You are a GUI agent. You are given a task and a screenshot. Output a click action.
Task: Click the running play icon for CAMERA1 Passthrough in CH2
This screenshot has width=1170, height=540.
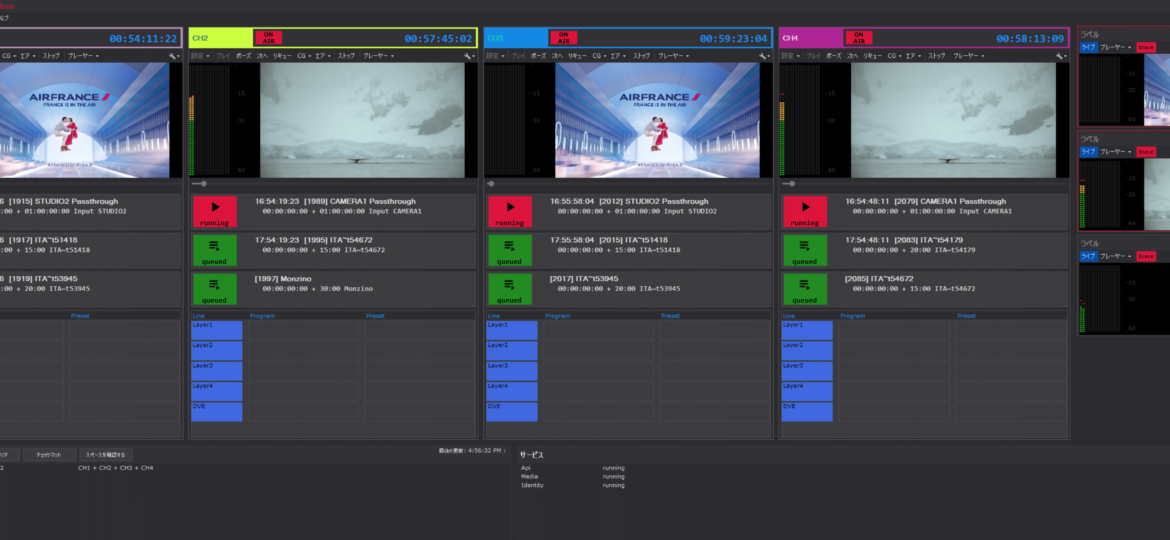coord(214,211)
